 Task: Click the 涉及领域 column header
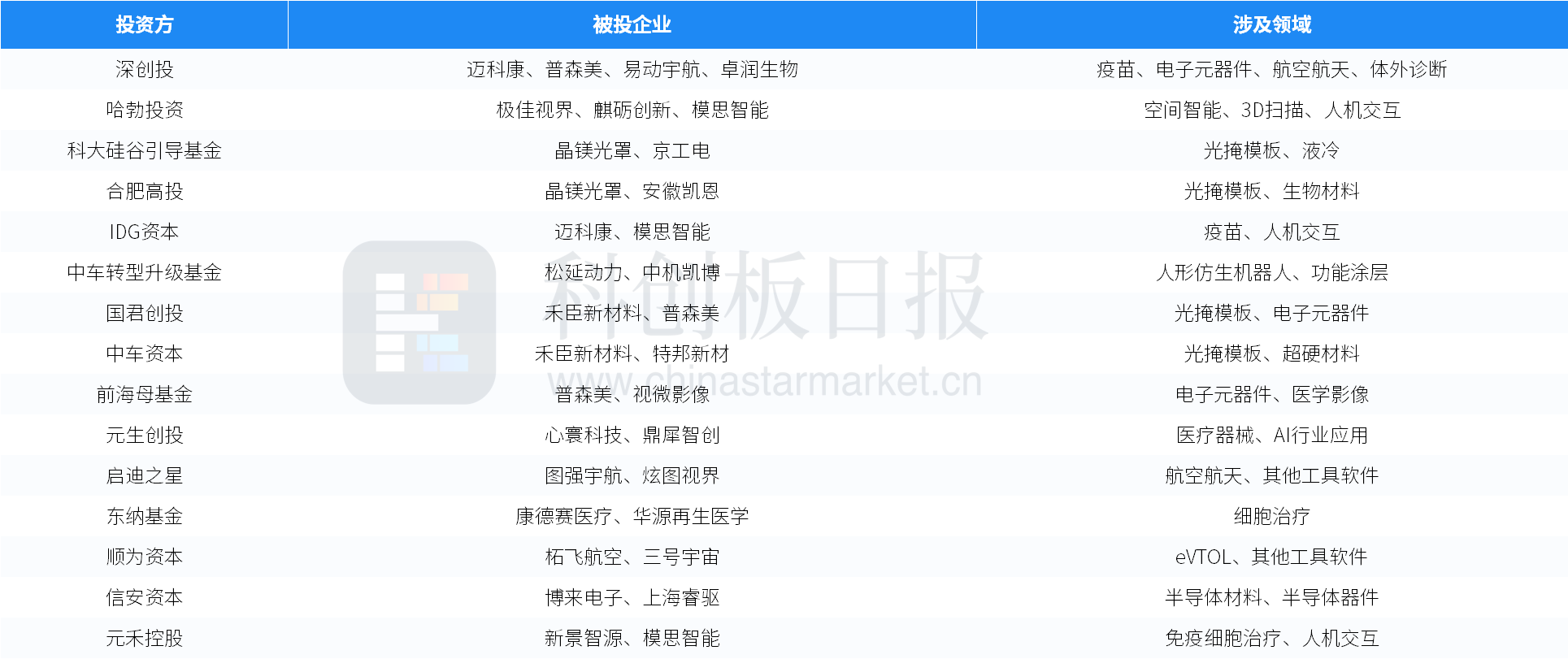[x=1271, y=25]
